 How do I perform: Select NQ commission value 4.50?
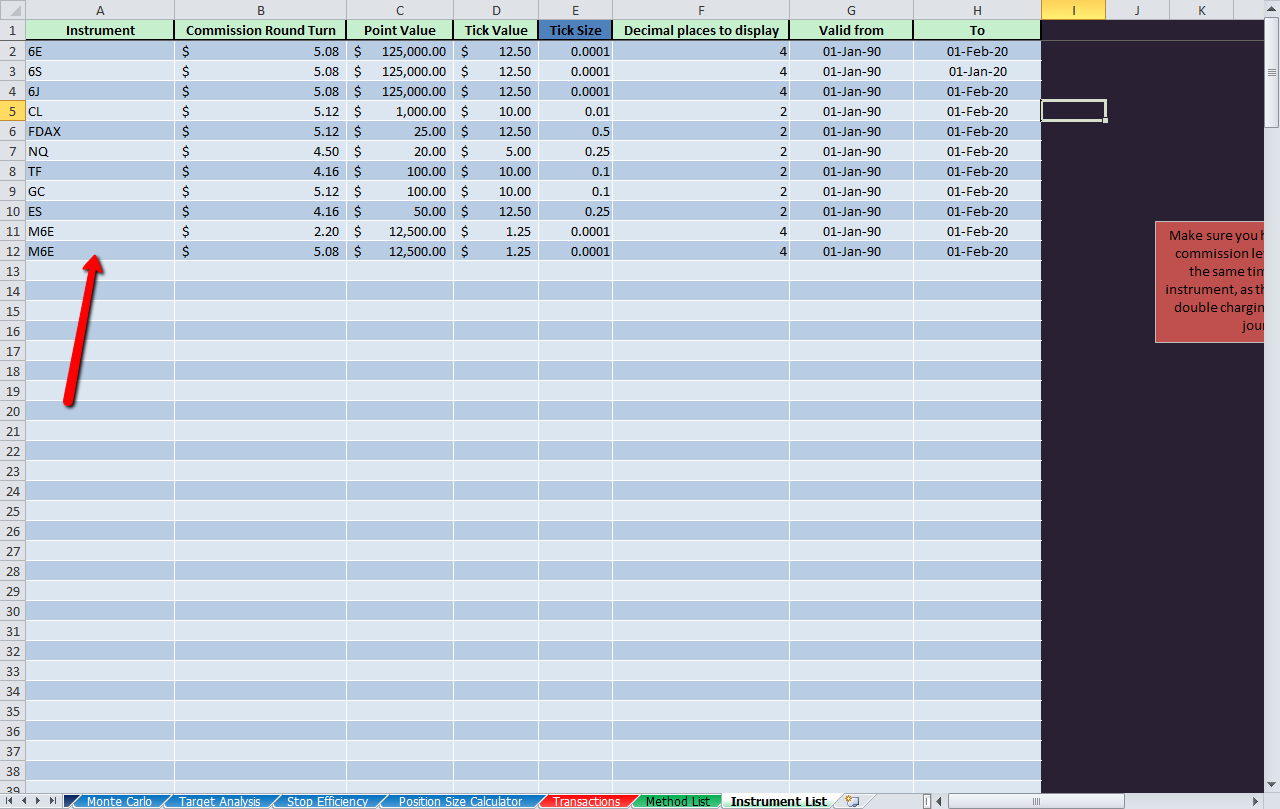click(x=260, y=151)
